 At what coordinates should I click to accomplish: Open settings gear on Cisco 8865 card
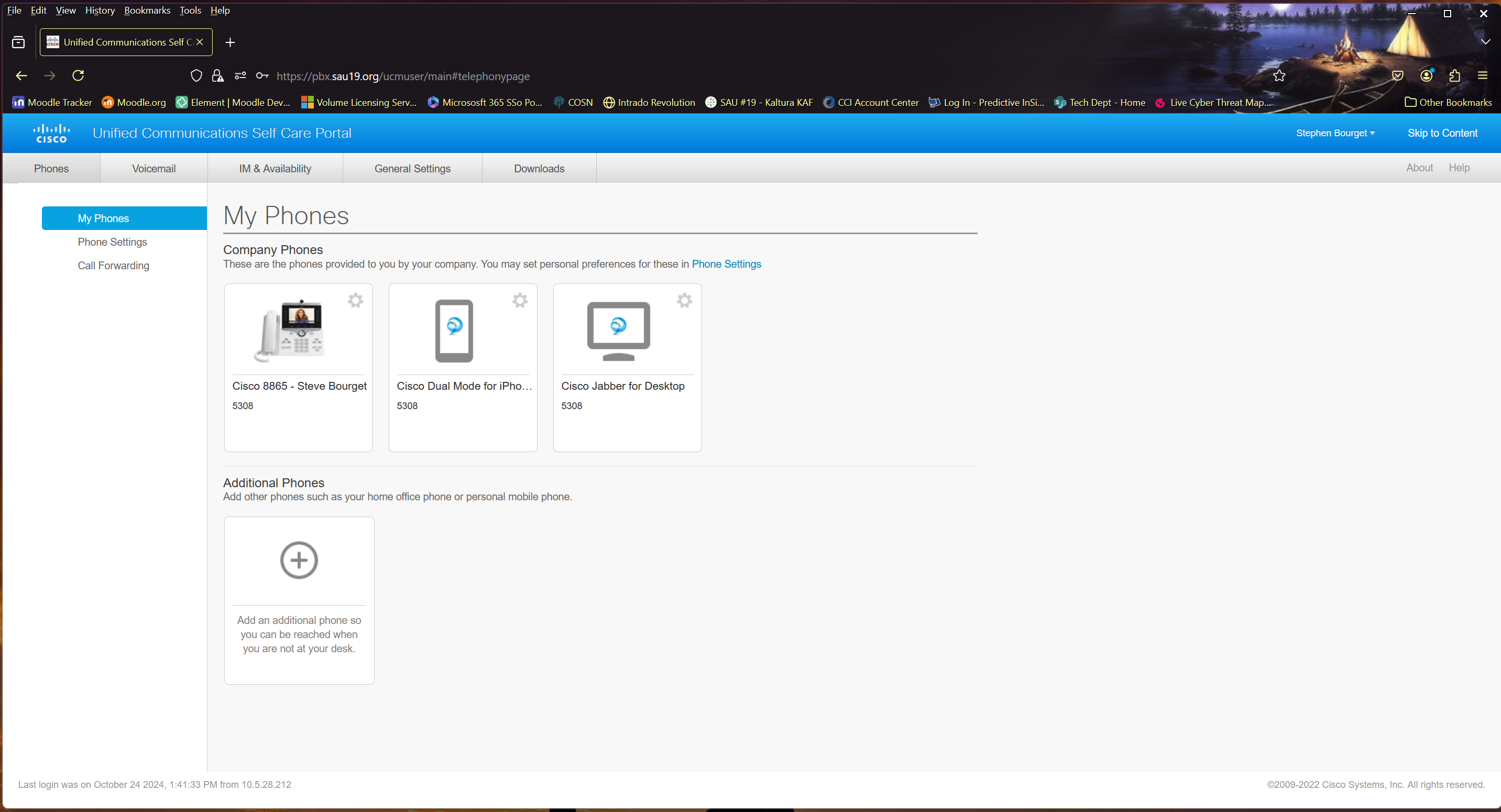tap(355, 301)
